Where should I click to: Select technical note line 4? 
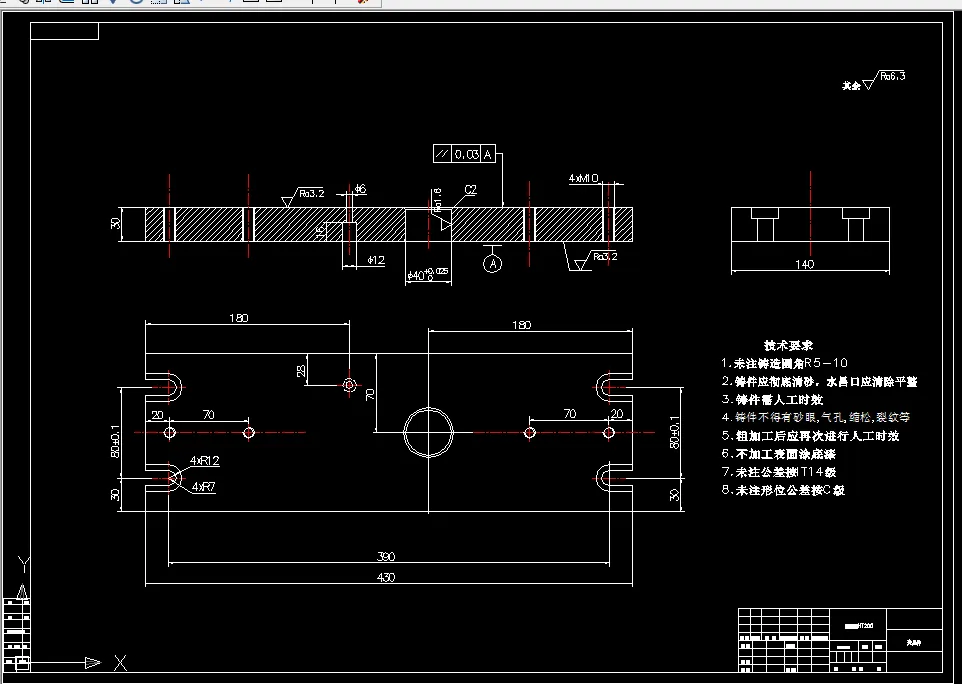pos(816,417)
